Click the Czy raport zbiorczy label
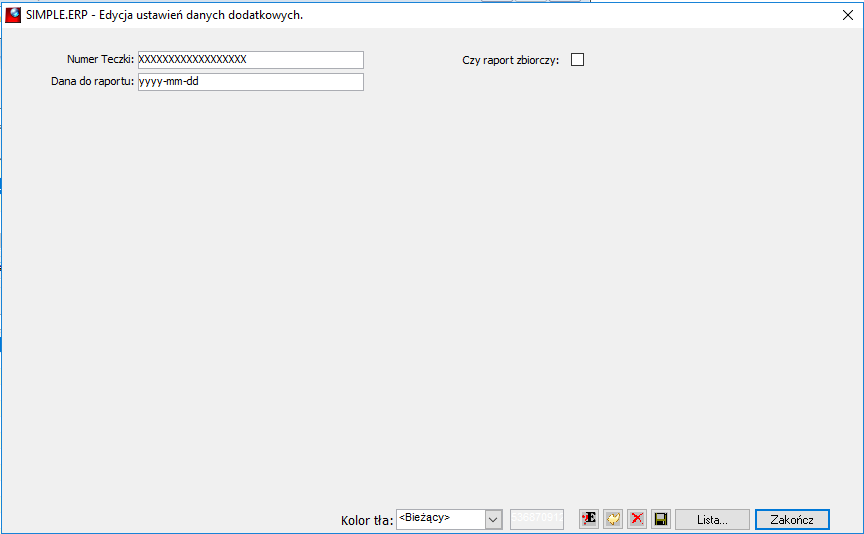 coord(510,60)
